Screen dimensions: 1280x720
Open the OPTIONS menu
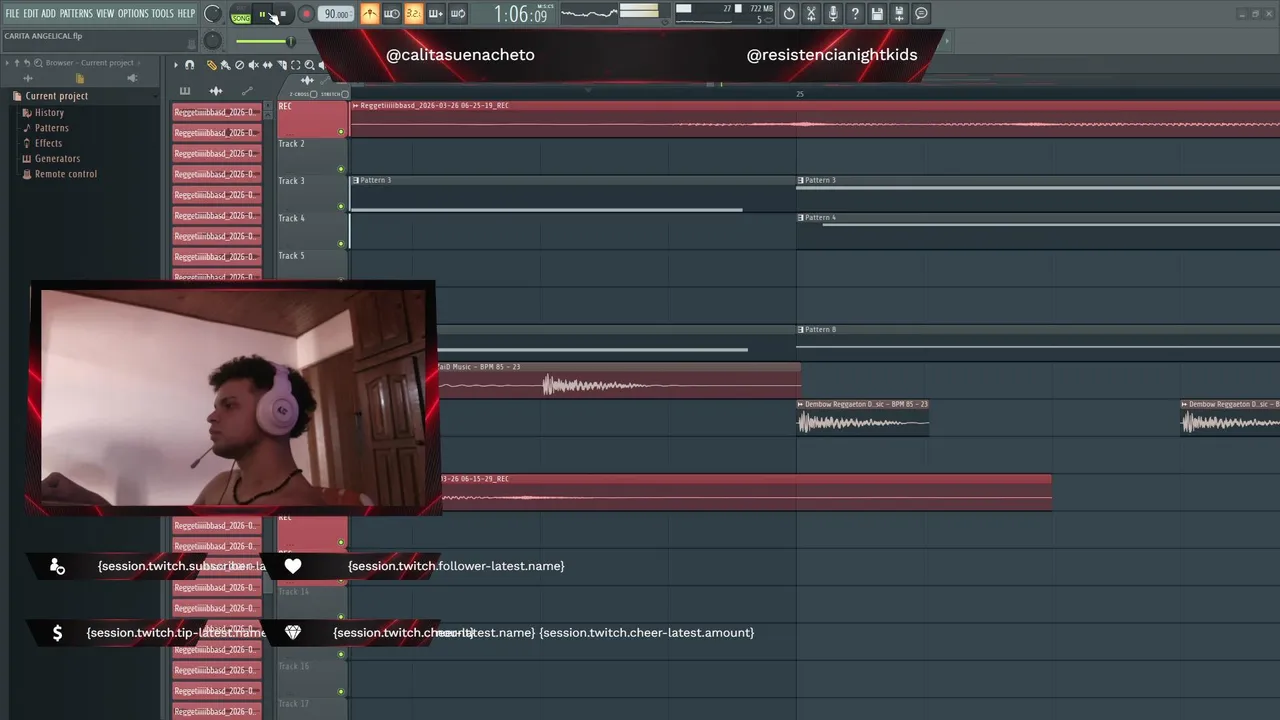pyautogui.click(x=133, y=14)
